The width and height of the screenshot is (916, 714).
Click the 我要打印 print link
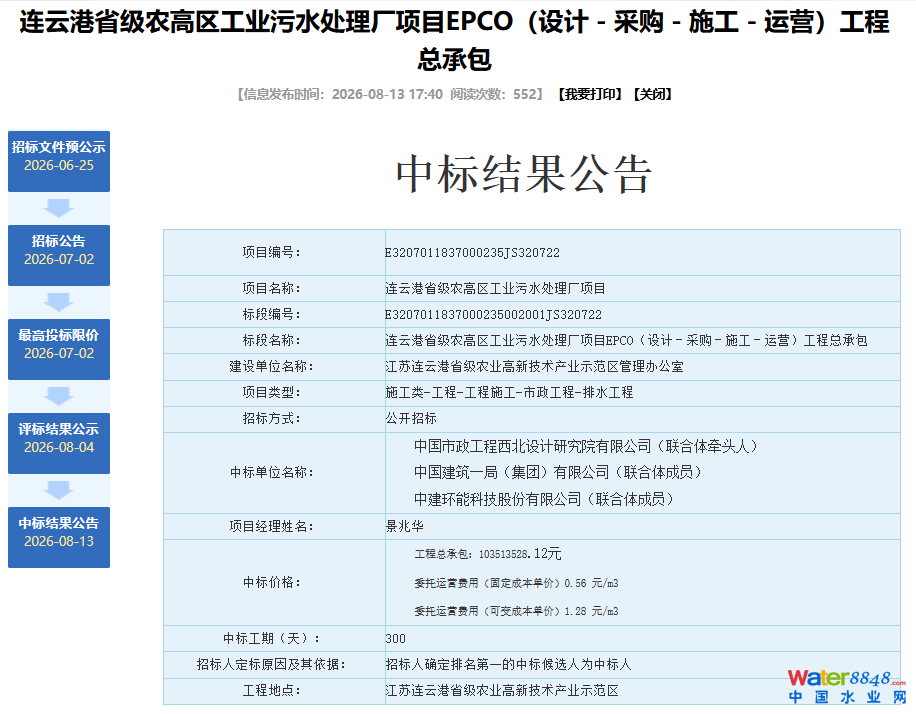click(590, 95)
